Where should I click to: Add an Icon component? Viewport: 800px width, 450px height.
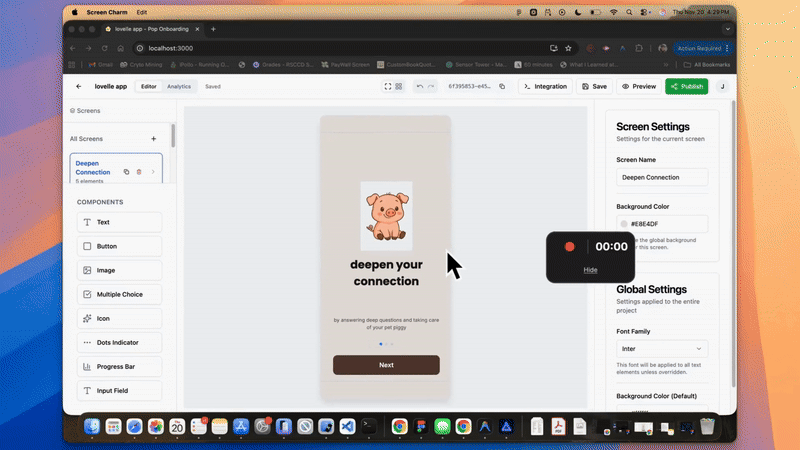119,318
